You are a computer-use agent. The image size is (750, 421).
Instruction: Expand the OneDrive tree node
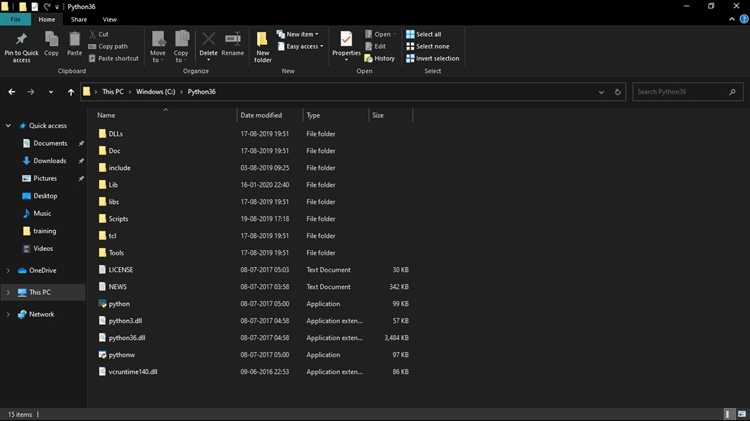[8, 270]
